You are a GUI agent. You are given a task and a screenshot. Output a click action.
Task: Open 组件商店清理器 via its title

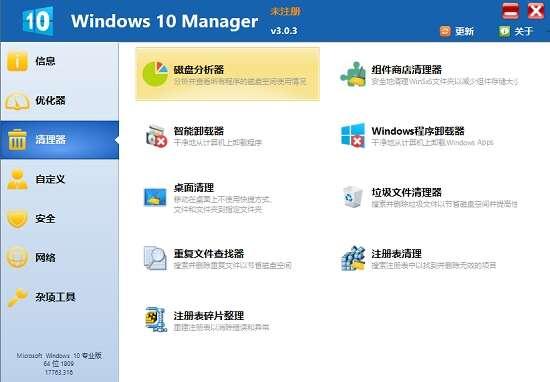(x=407, y=69)
